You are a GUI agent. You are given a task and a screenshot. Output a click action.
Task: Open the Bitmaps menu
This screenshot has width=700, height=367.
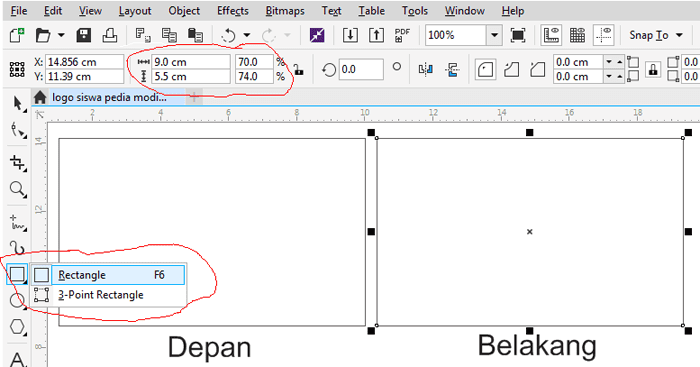pos(285,11)
